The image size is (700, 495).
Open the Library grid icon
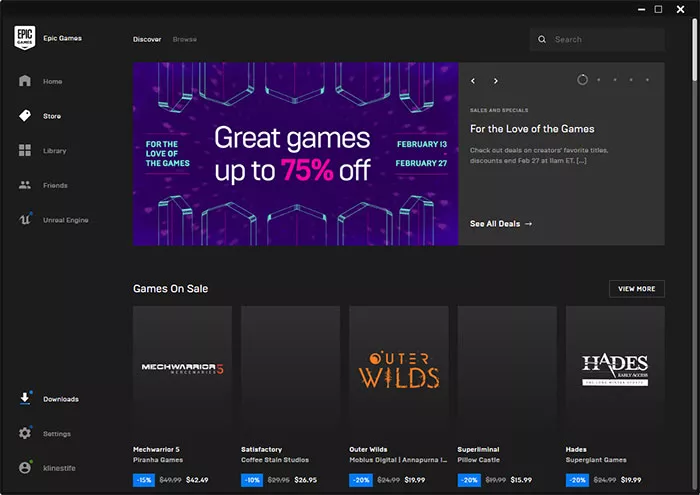click(x=25, y=151)
